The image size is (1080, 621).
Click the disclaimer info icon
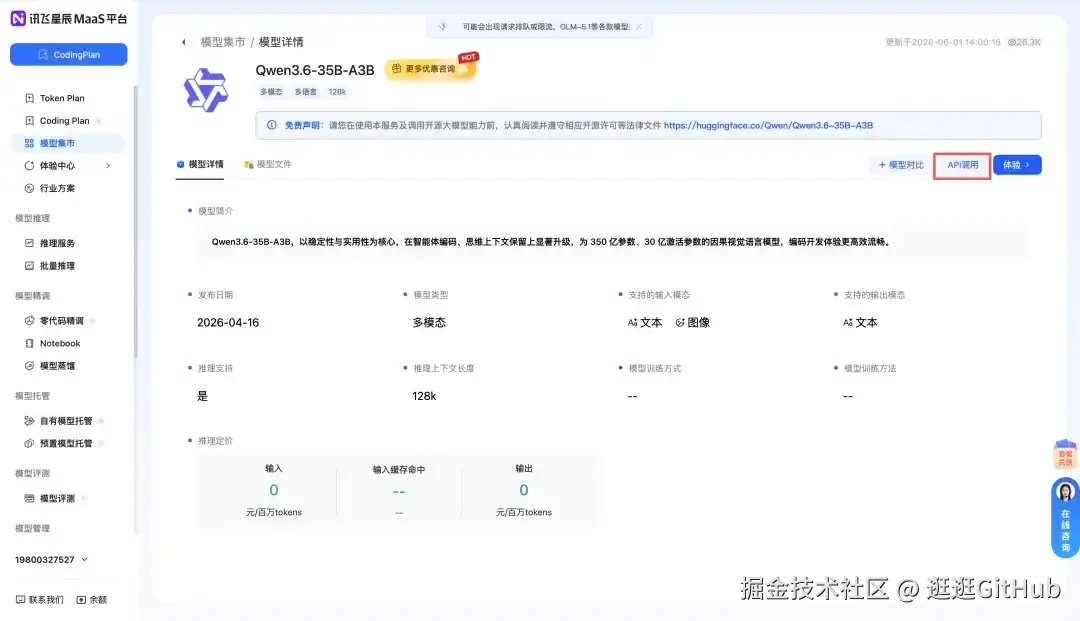(271, 125)
